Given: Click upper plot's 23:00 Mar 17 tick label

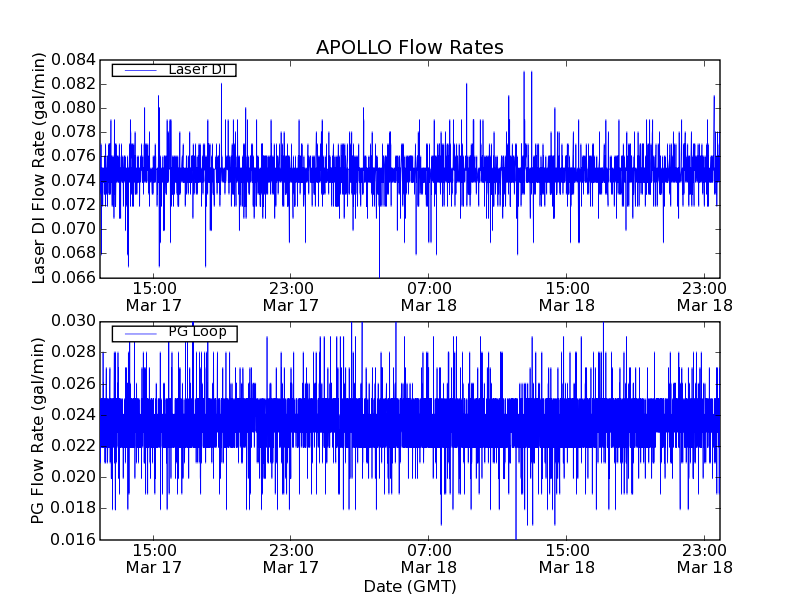Looking at the screenshot, I should coord(291,296).
